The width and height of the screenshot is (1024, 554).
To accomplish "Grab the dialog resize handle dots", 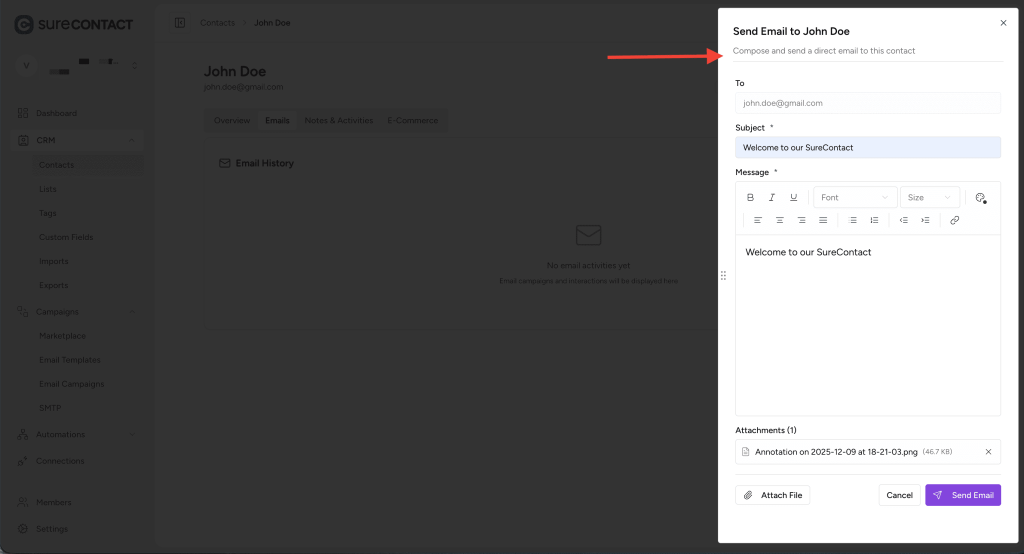I will point(724,276).
